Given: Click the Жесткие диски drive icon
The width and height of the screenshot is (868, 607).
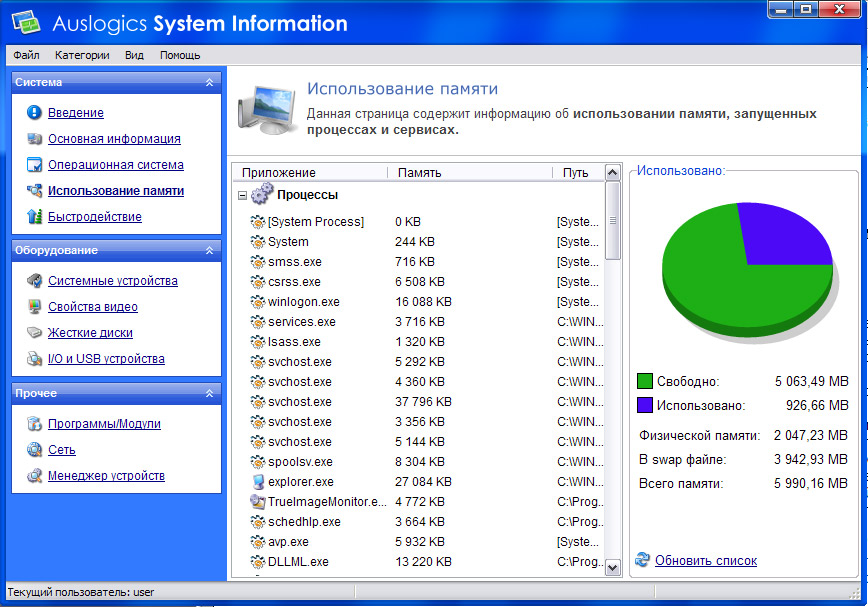Looking at the screenshot, I should pos(34,333).
